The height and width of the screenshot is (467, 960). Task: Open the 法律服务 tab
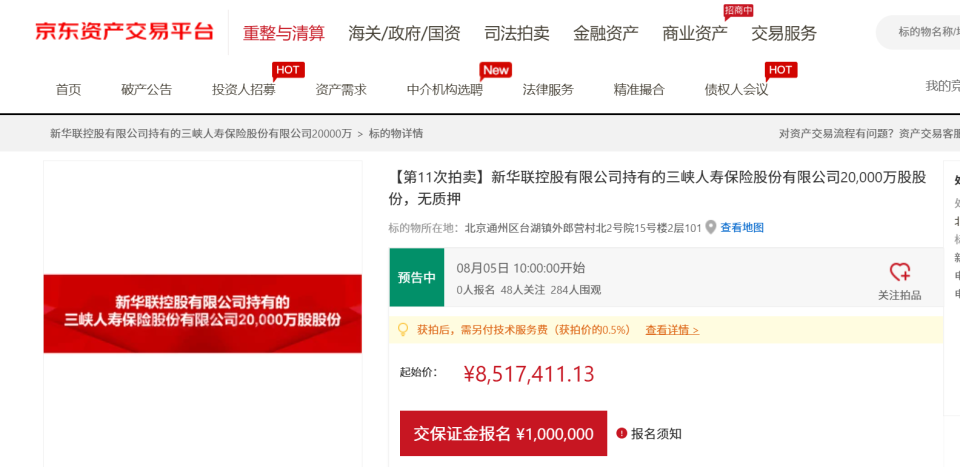[x=548, y=90]
